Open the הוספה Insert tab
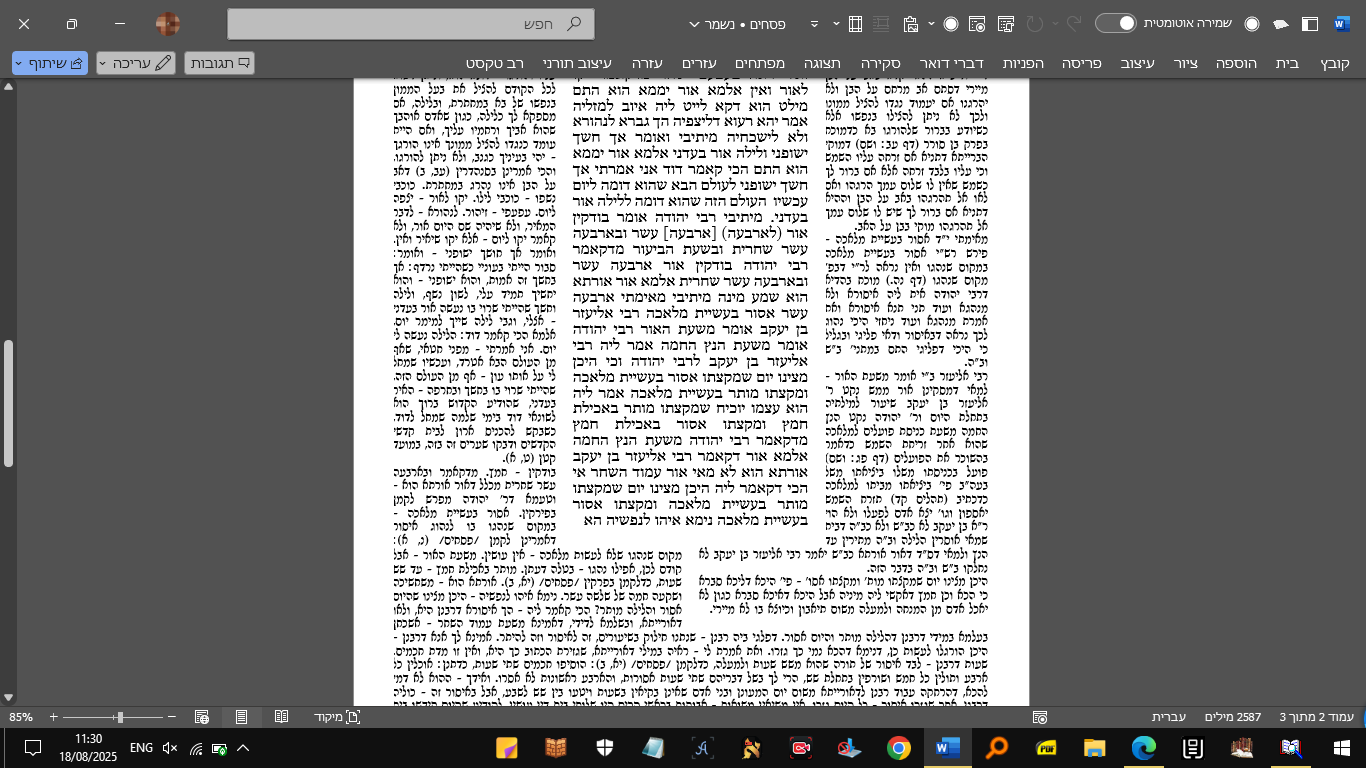 click(x=1236, y=63)
